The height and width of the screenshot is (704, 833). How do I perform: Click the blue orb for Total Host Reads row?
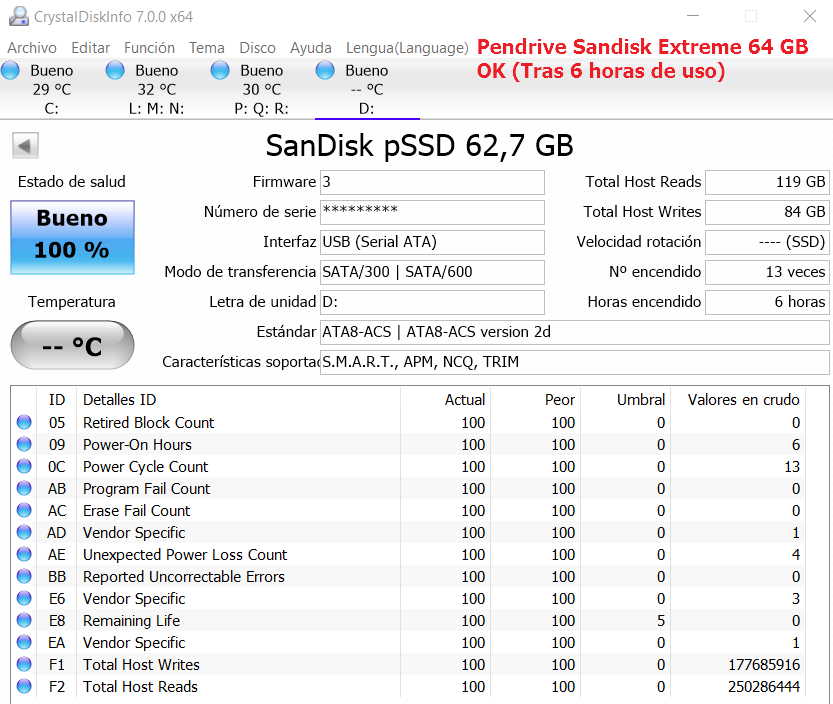[x=24, y=686]
